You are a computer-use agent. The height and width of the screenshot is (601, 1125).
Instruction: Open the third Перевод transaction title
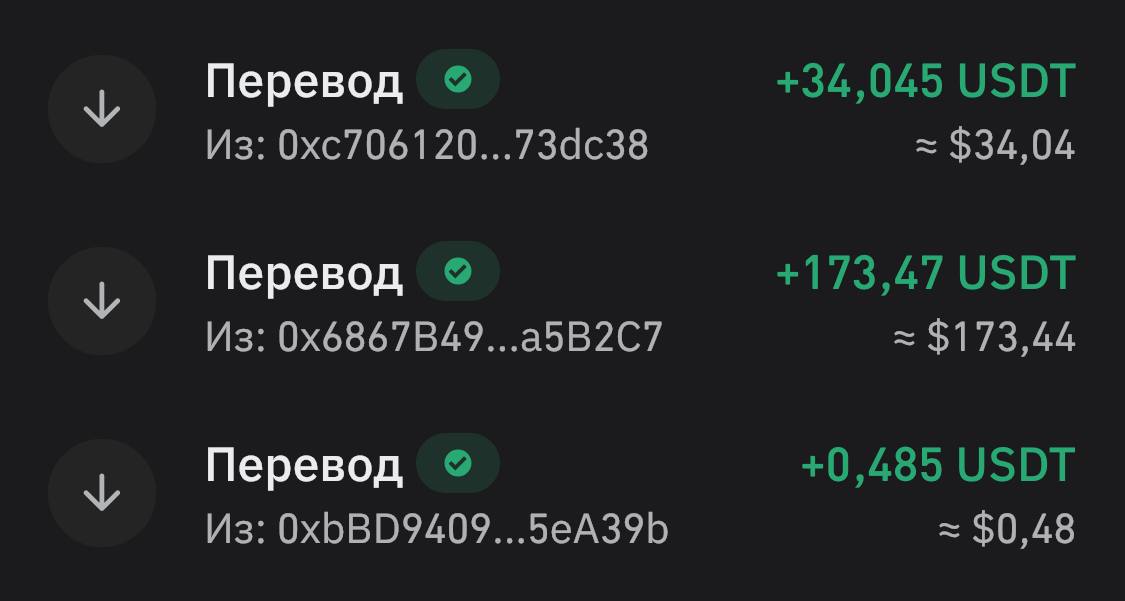pyautogui.click(x=303, y=467)
